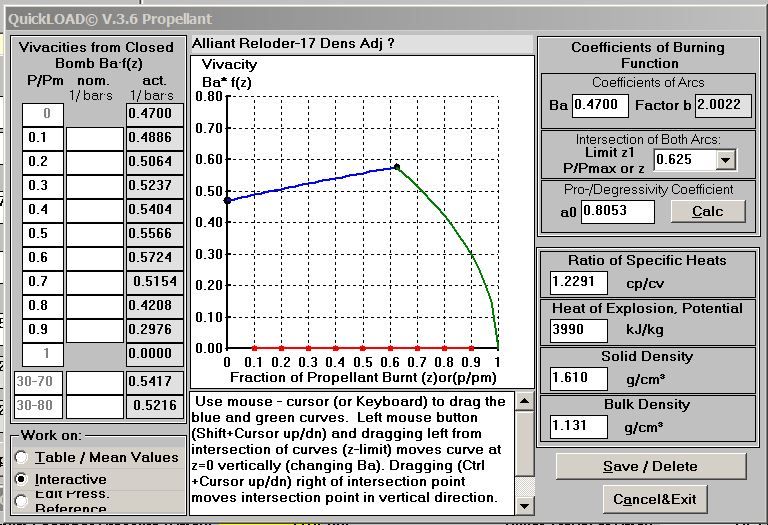Click the nominal vivacity field for P/Pm 0.3
768x525 pixels.
tap(95, 187)
